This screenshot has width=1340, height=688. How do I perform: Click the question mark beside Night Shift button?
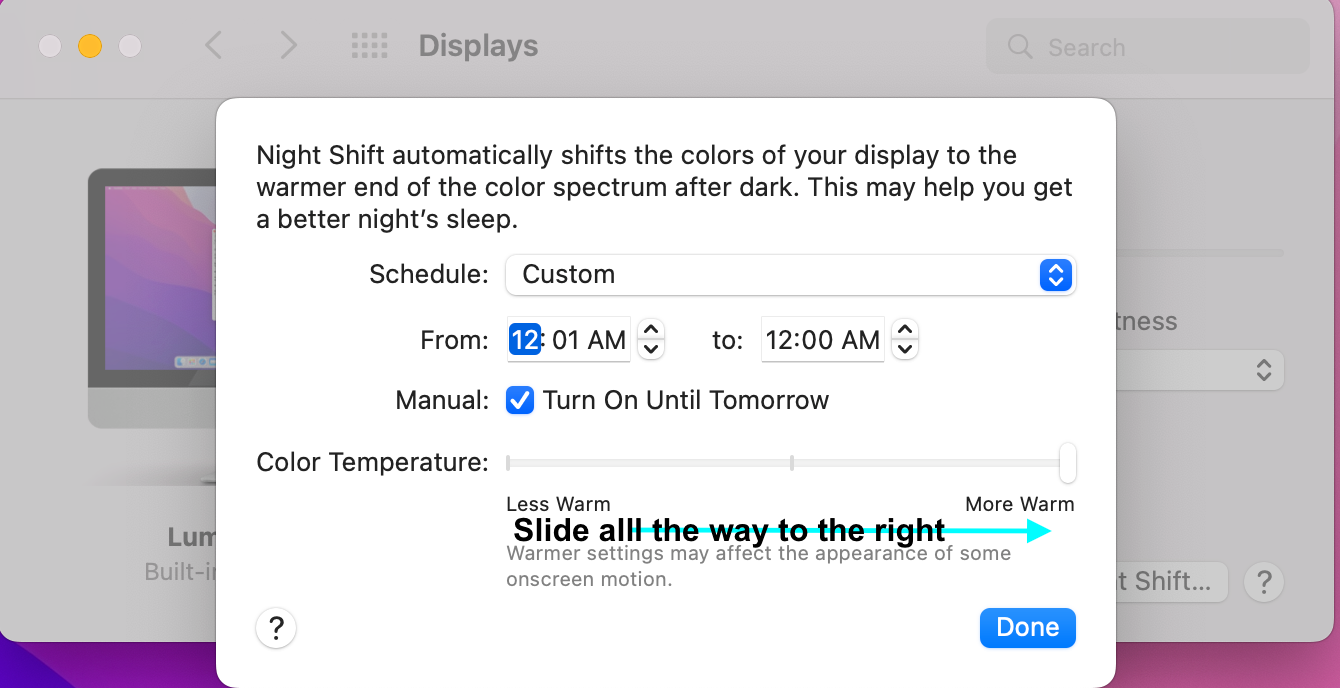(1264, 582)
